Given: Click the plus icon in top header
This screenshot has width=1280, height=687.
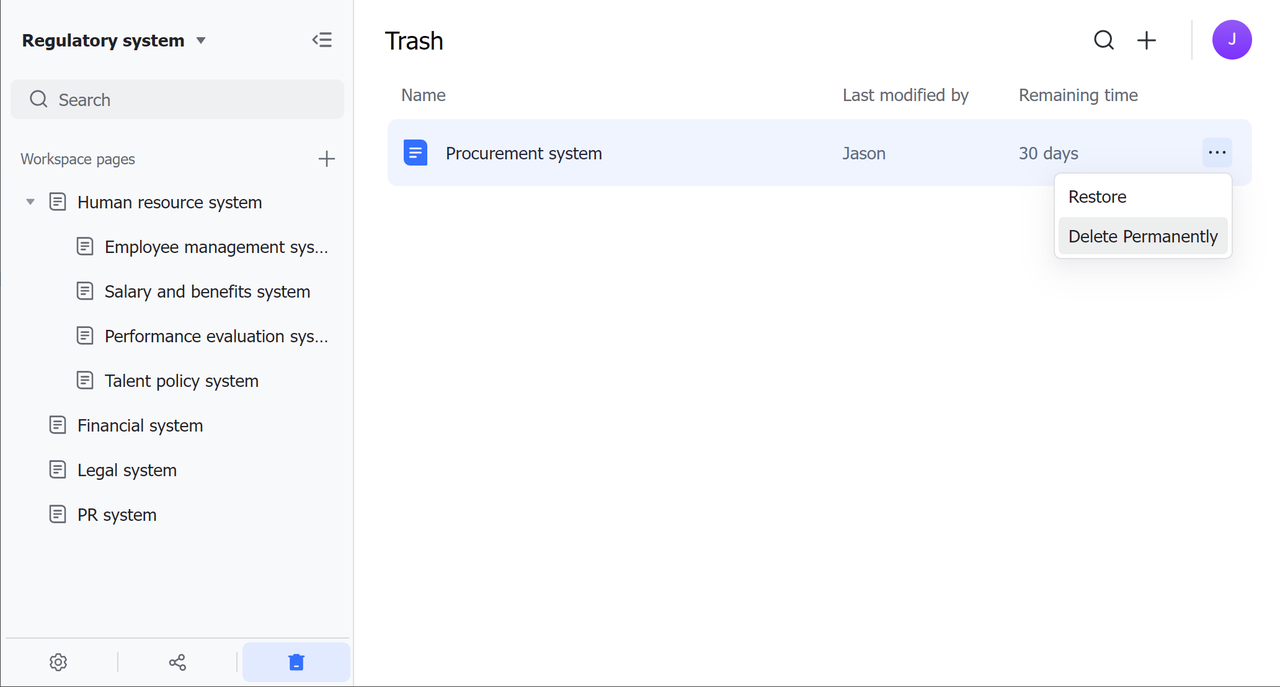Looking at the screenshot, I should 1147,40.
